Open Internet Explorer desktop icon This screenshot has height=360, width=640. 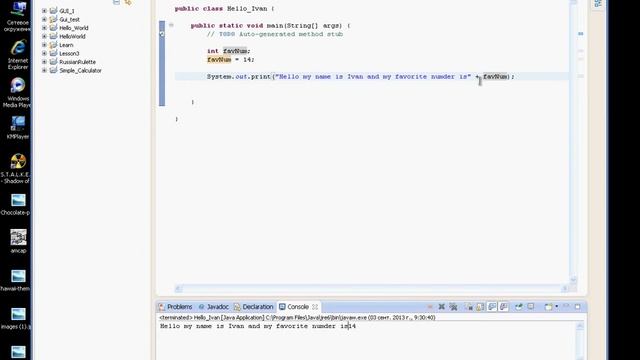click(x=18, y=54)
